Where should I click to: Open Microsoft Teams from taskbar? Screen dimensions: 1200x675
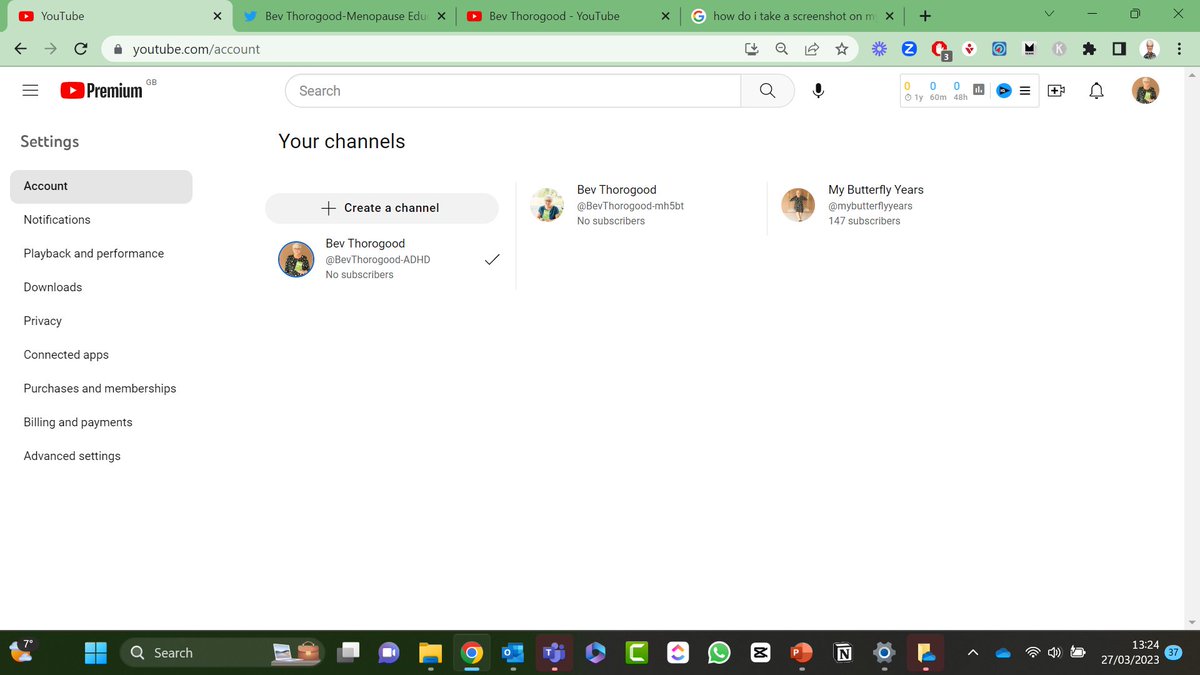coord(553,653)
